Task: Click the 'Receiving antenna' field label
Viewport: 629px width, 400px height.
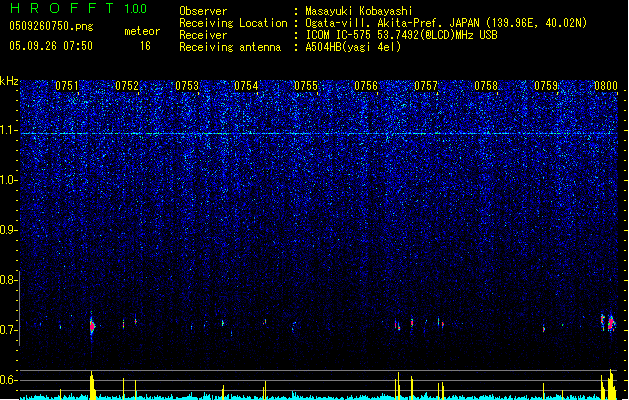Action: 230,47
